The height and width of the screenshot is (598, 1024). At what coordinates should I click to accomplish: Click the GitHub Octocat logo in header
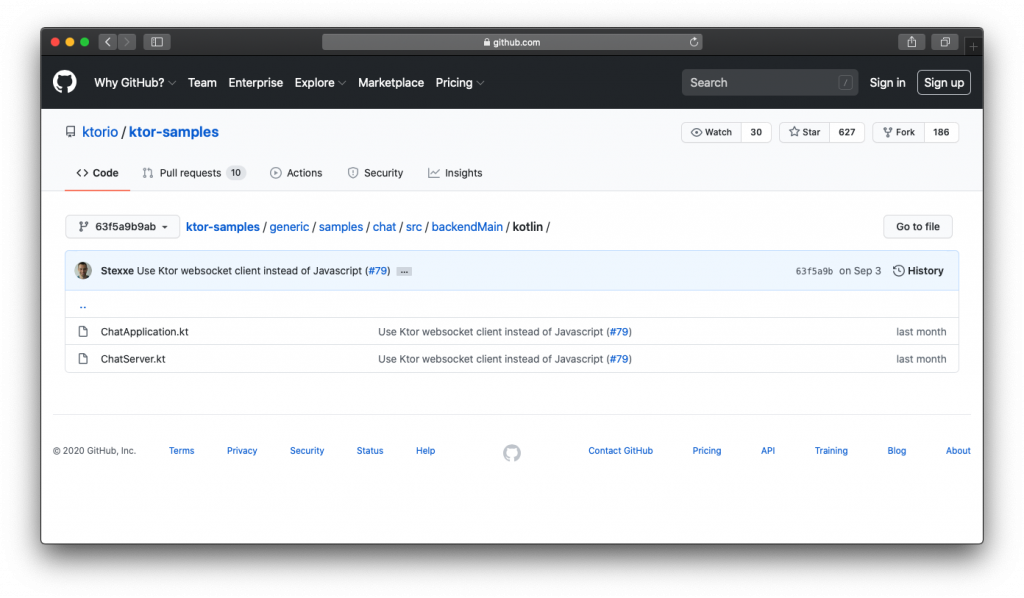pyautogui.click(x=65, y=82)
